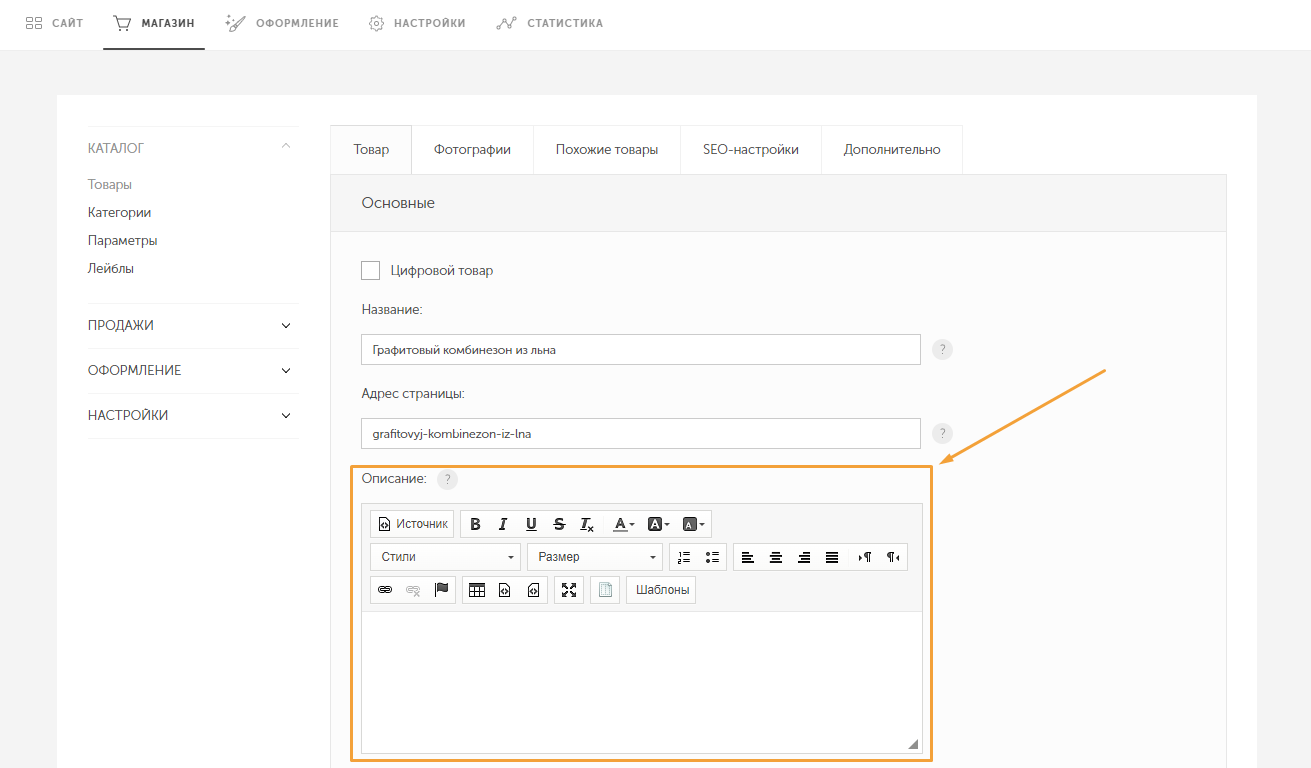Go to САЙТ in top navigation
Screen dimensions: 1311x768
54,23
